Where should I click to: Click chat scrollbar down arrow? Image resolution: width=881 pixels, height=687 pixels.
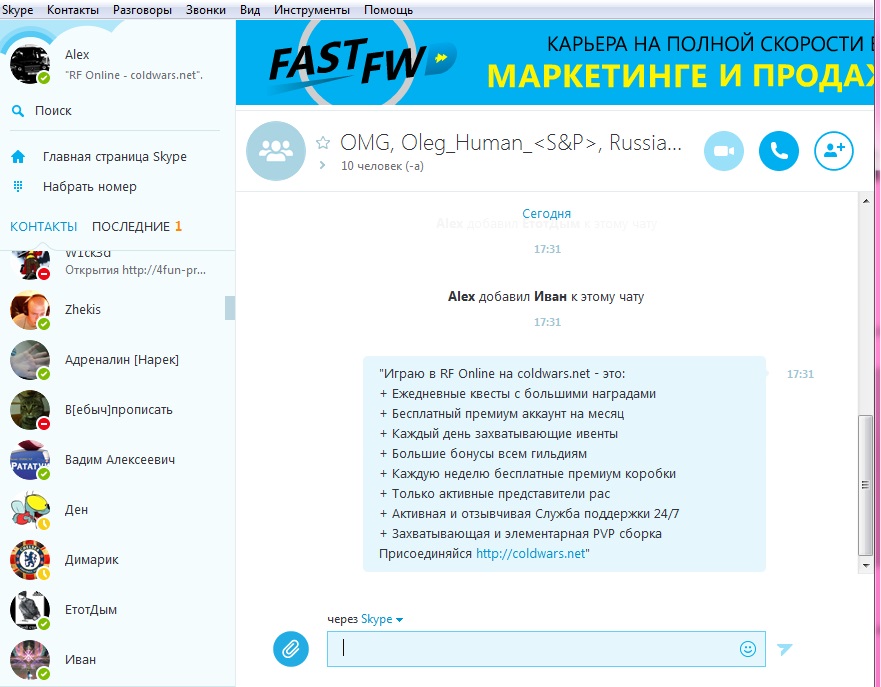tap(865, 565)
